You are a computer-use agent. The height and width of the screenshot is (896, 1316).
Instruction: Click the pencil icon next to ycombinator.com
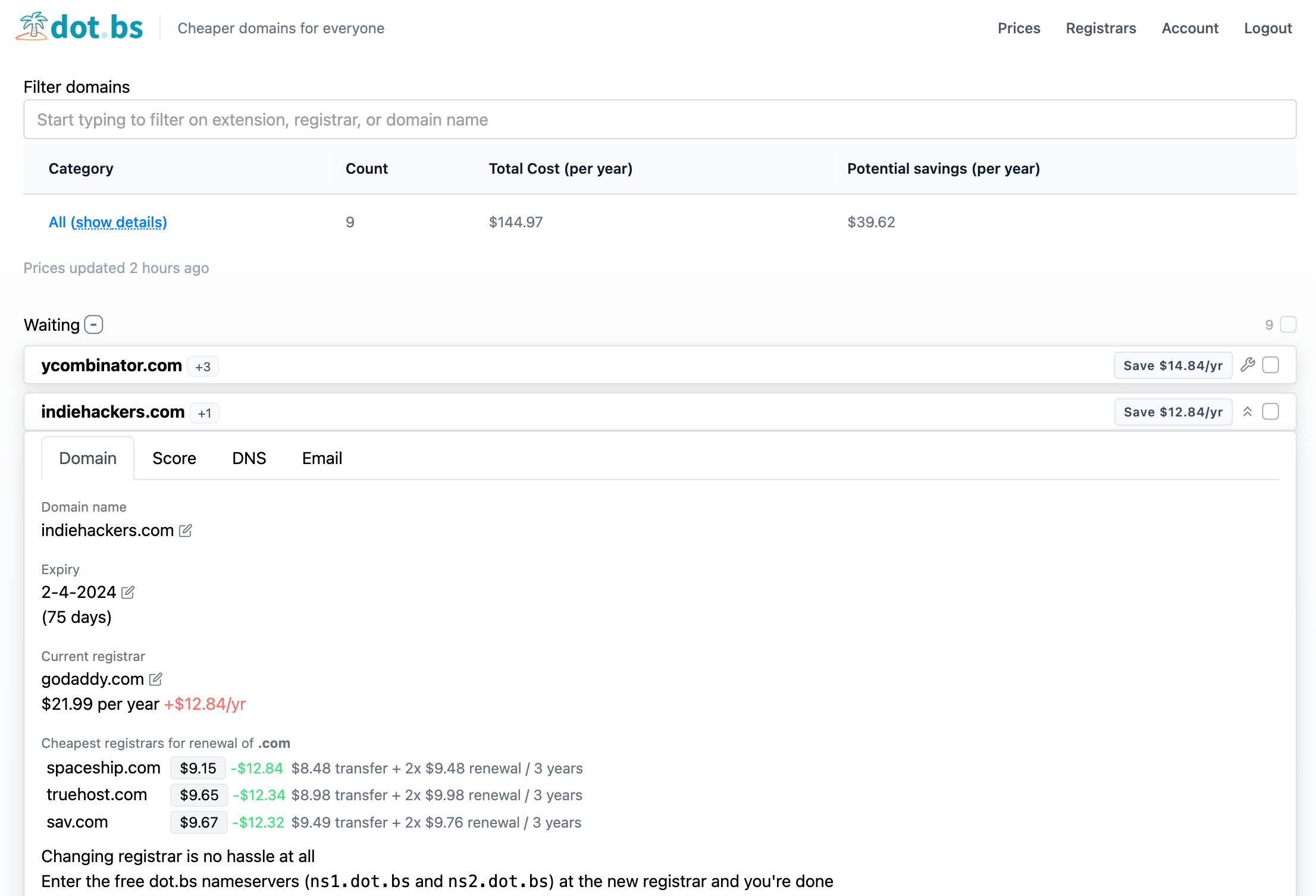point(1248,364)
